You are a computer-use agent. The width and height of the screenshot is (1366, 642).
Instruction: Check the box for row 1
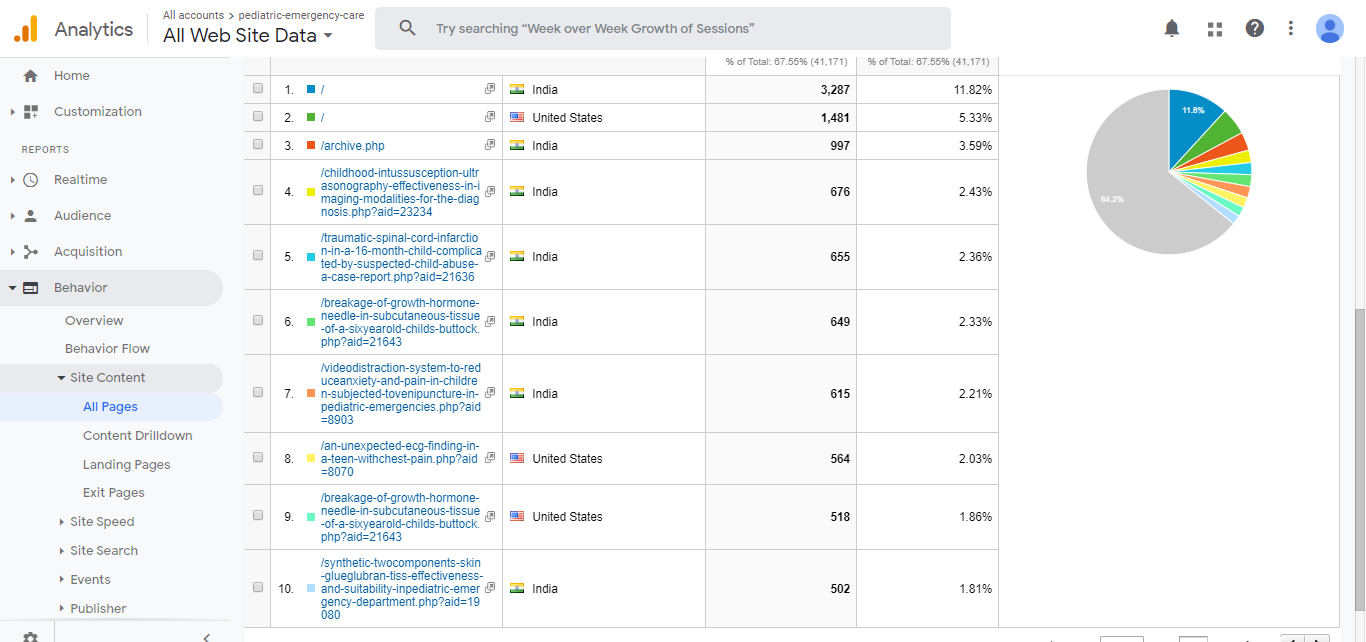pyautogui.click(x=258, y=89)
